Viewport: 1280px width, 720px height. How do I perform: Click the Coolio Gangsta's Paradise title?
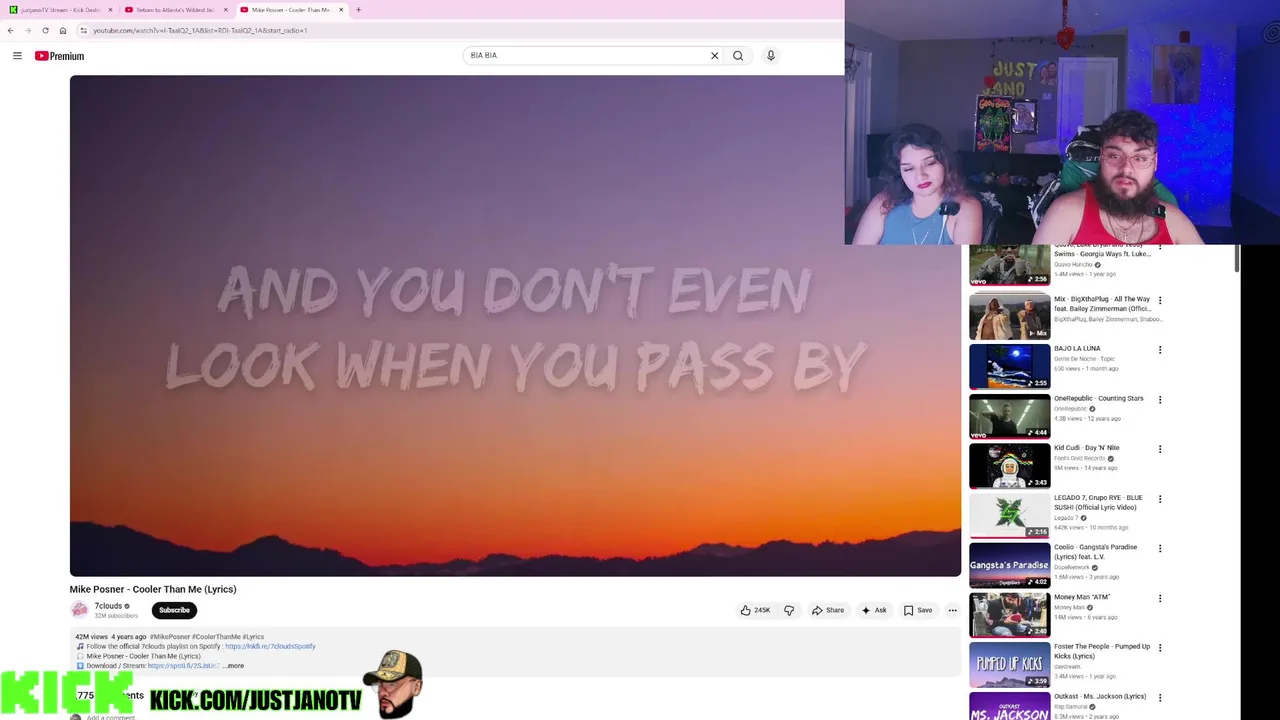1095,552
